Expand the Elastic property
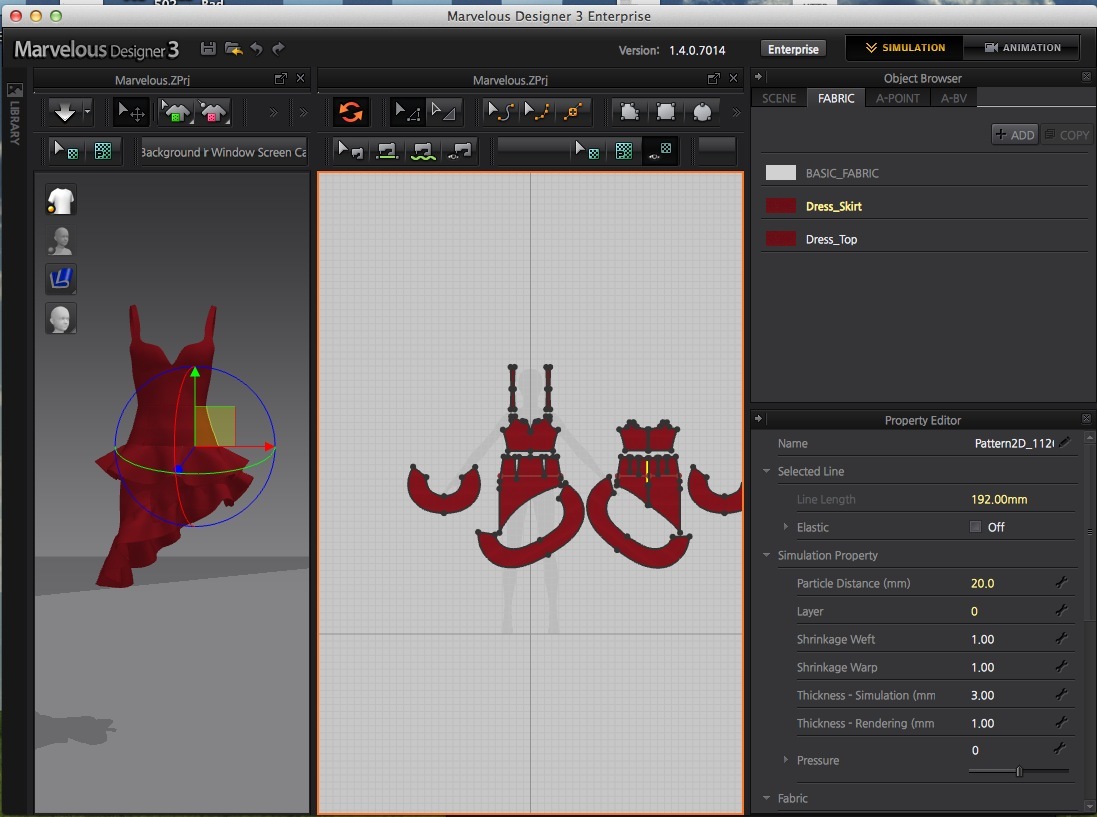 click(786, 527)
